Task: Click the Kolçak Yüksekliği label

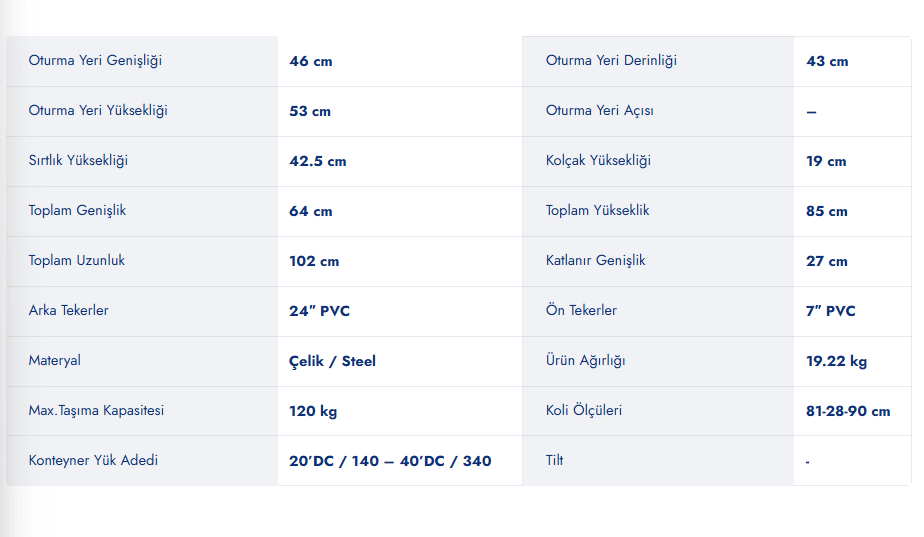Action: pos(598,161)
